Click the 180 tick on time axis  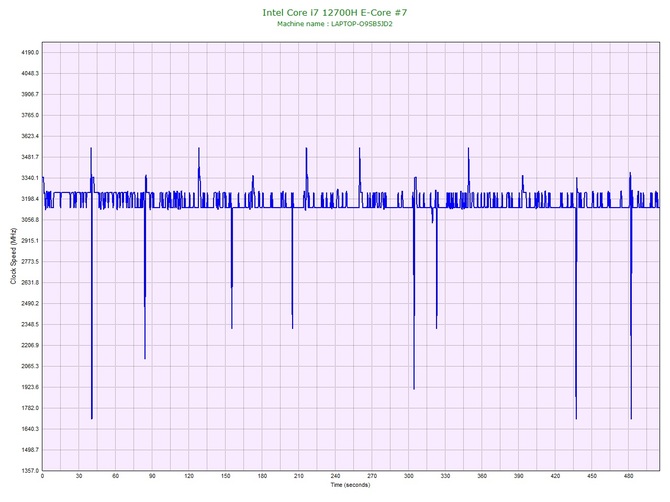(x=262, y=476)
